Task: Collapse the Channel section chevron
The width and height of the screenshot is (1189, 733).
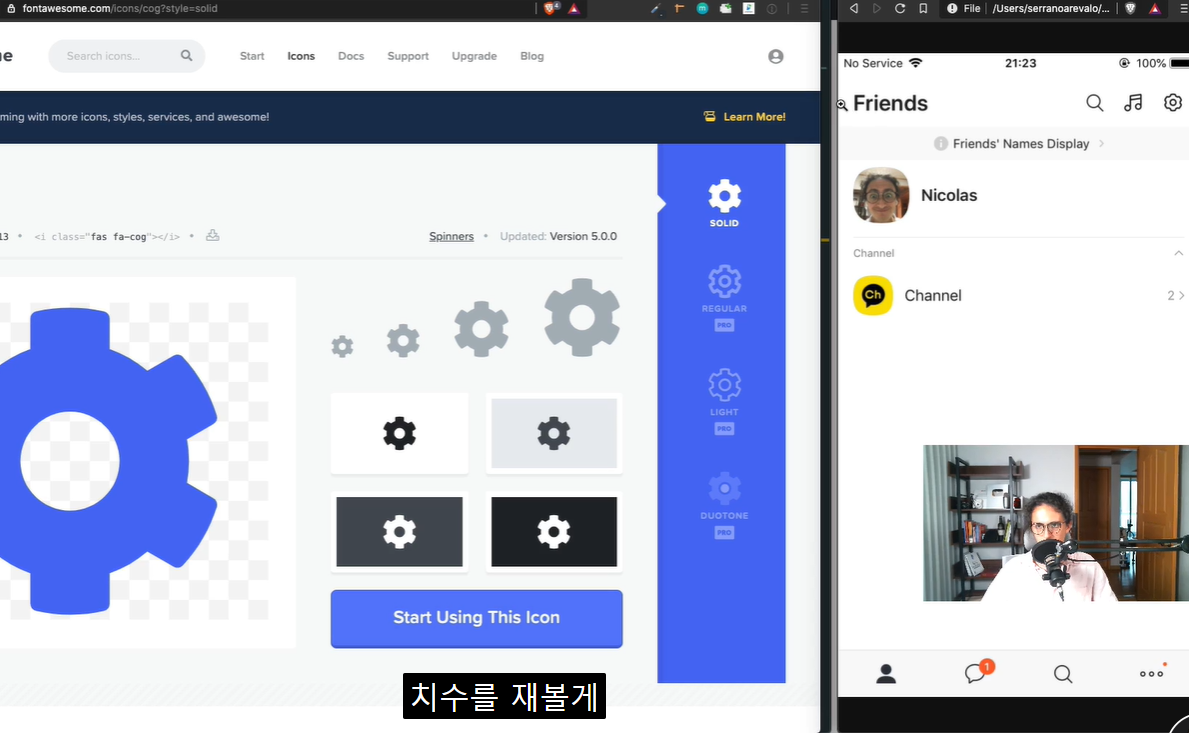Action: [x=1178, y=253]
